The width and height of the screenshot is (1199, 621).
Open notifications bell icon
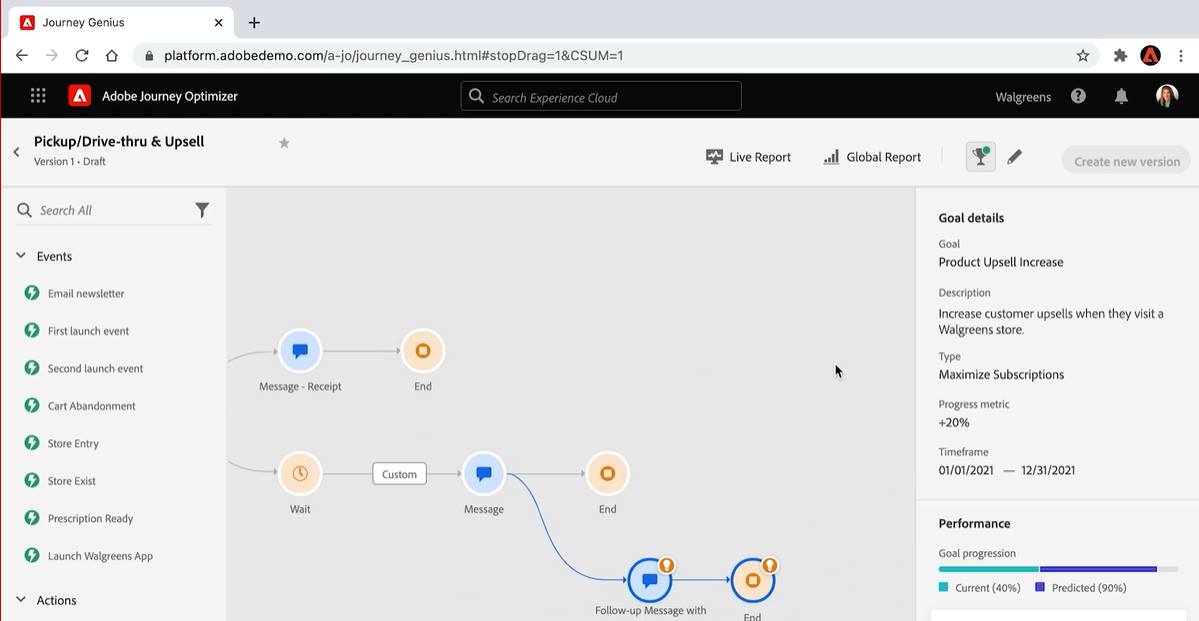click(1121, 96)
